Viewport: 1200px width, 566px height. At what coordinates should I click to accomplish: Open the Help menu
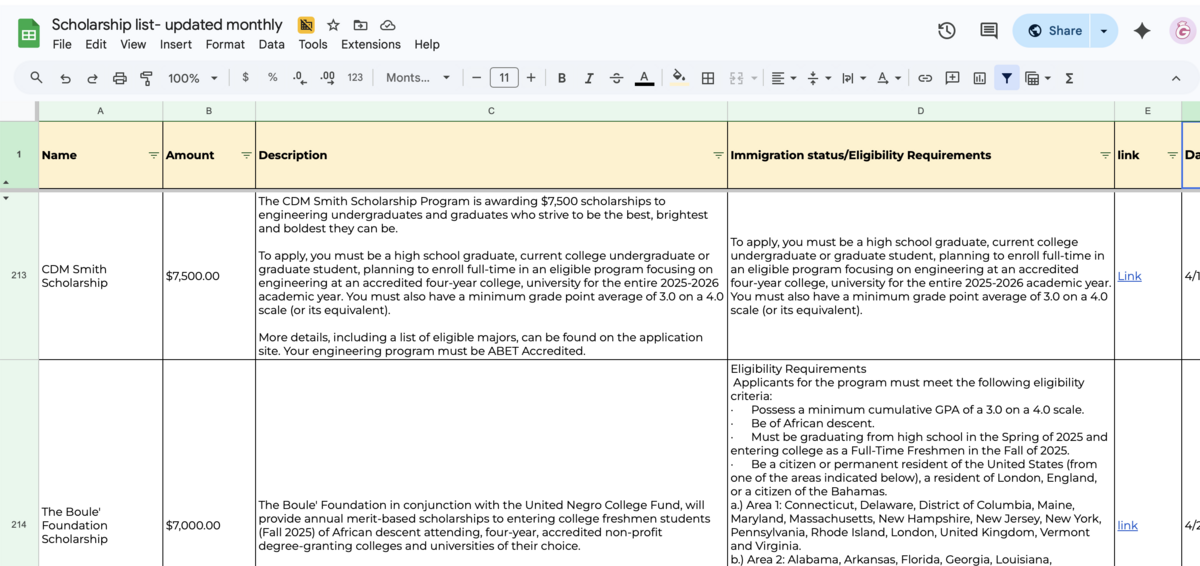click(427, 44)
